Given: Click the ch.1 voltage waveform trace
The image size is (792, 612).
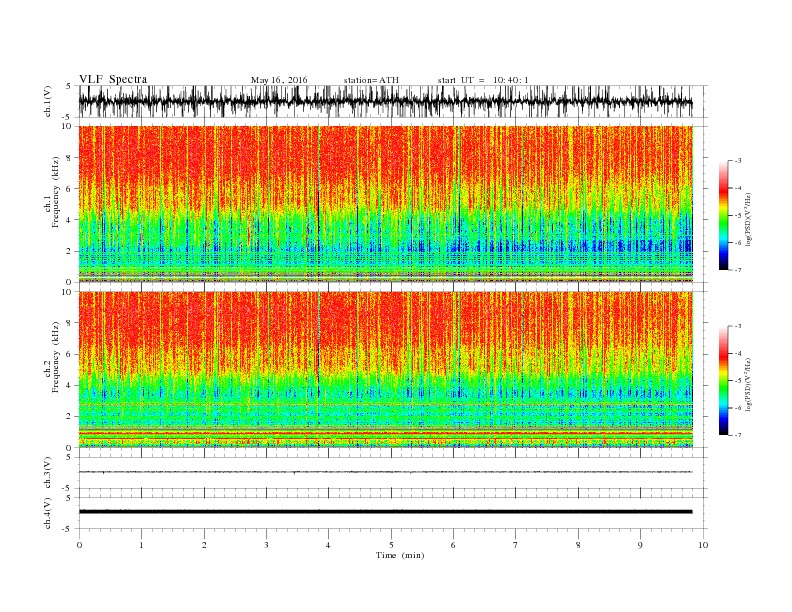Looking at the screenshot, I should 385,101.
